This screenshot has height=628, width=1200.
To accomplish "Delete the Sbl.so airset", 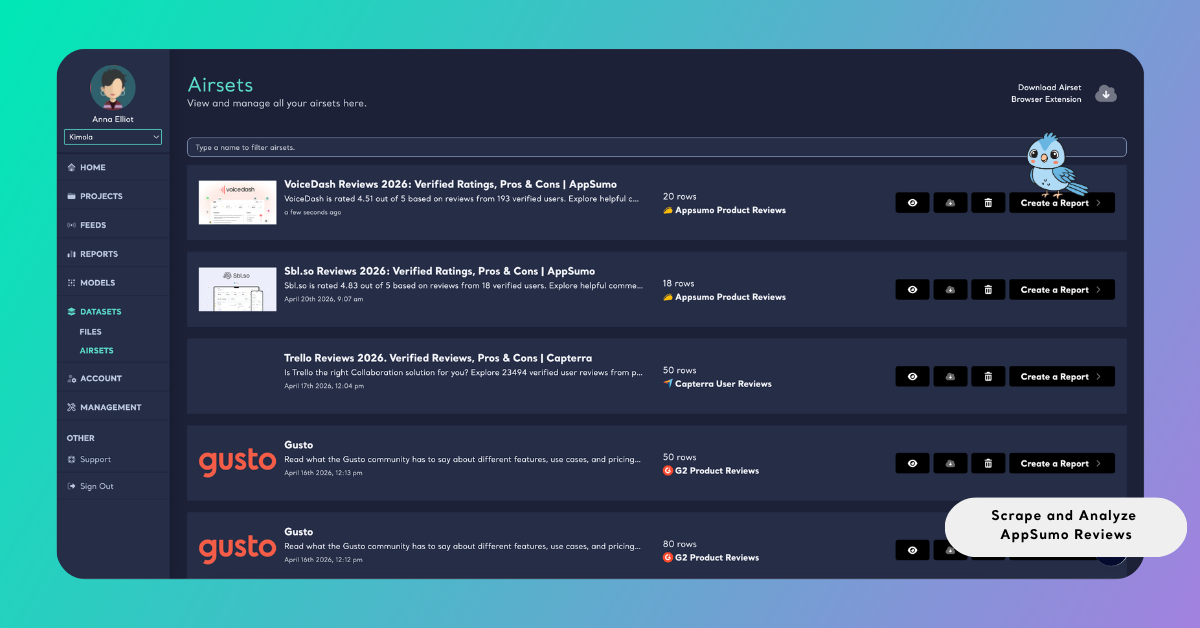I will point(988,290).
